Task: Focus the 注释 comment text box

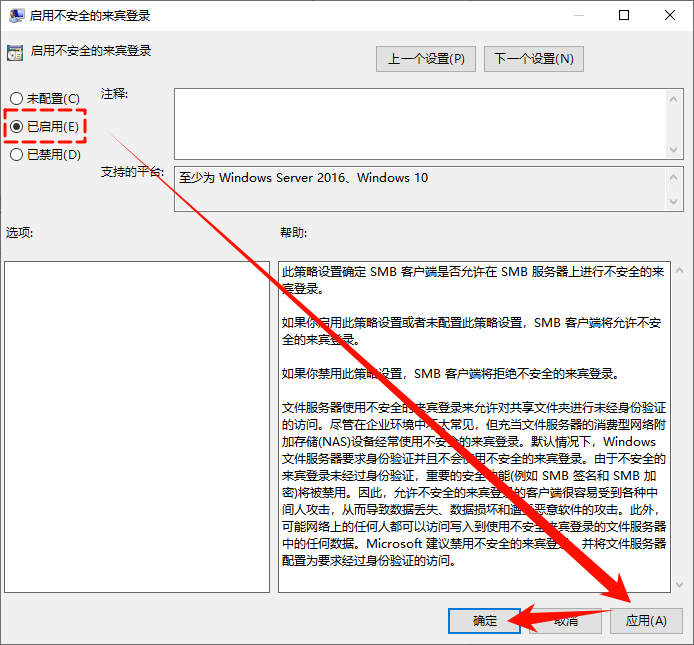Action: pos(420,124)
